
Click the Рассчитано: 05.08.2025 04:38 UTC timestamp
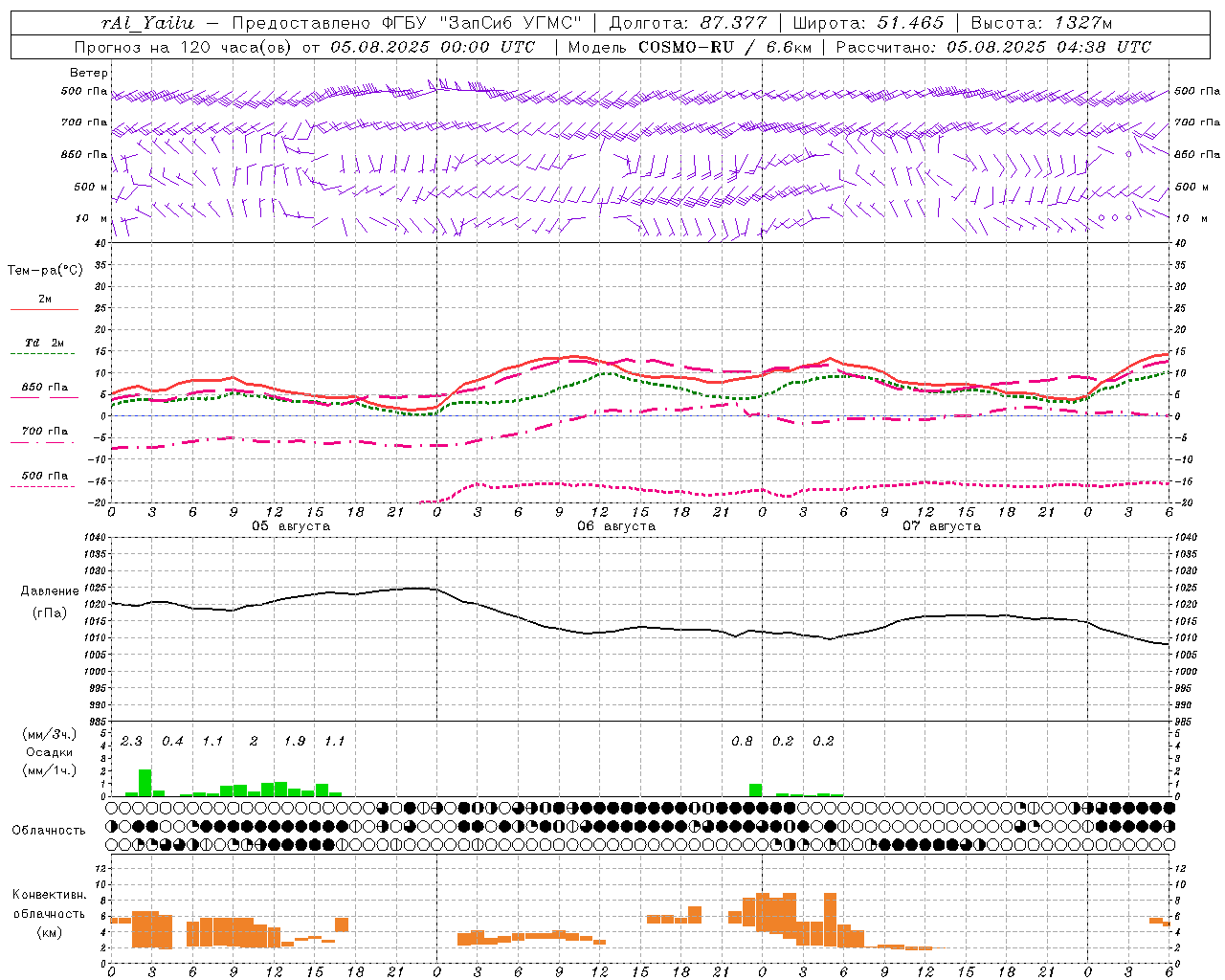(x=993, y=47)
